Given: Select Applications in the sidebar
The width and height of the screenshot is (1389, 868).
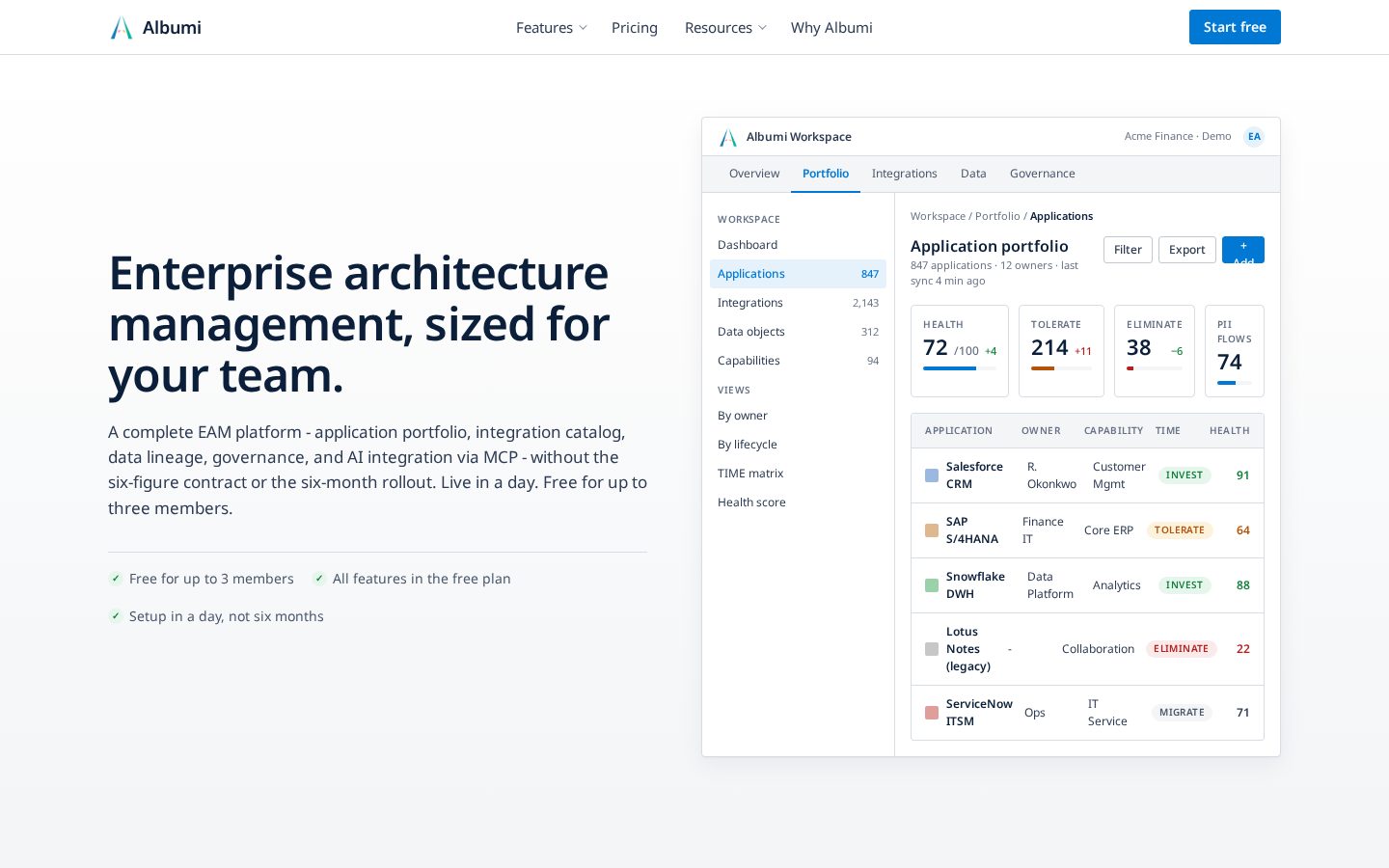Looking at the screenshot, I should pos(798,274).
